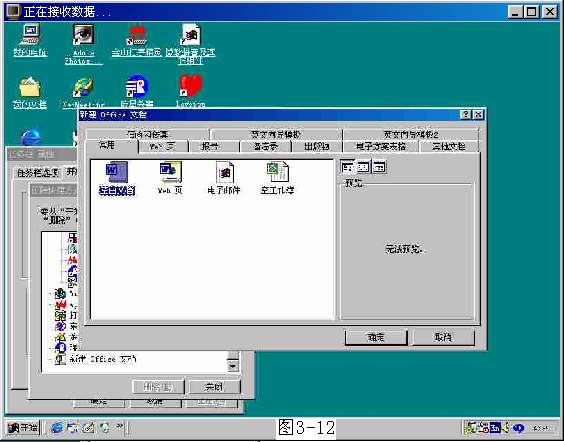564x442 pixels.
Task: Switch template list to list view
Action: coord(363,167)
